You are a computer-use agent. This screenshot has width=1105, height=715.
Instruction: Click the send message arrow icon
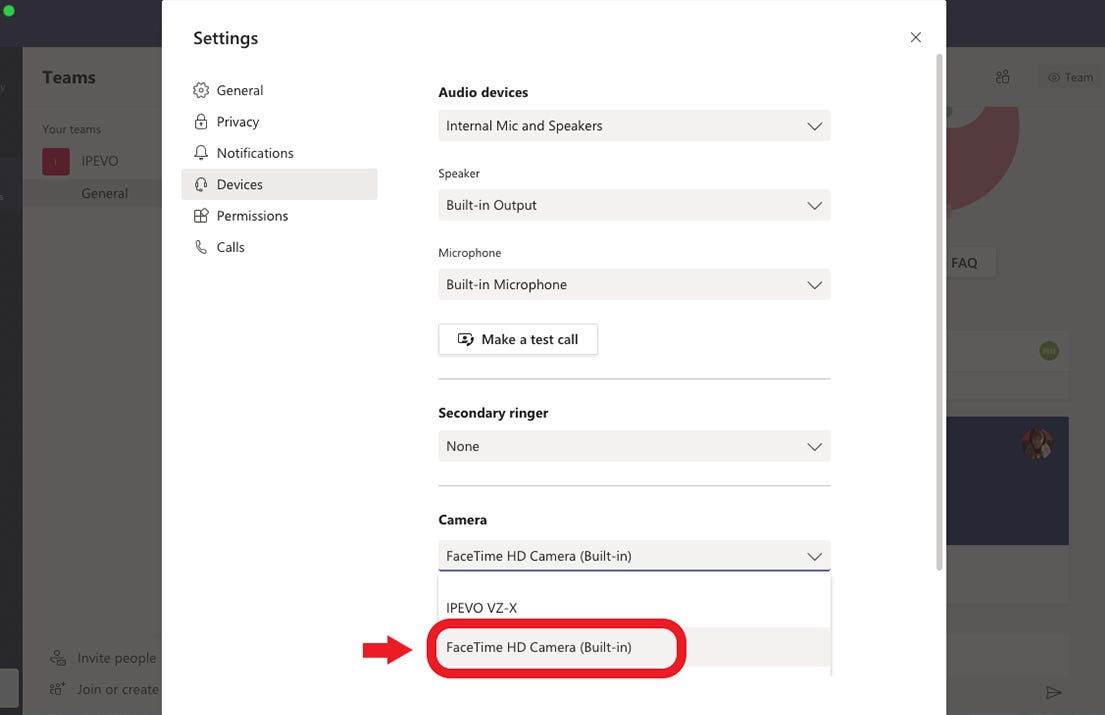(1053, 692)
